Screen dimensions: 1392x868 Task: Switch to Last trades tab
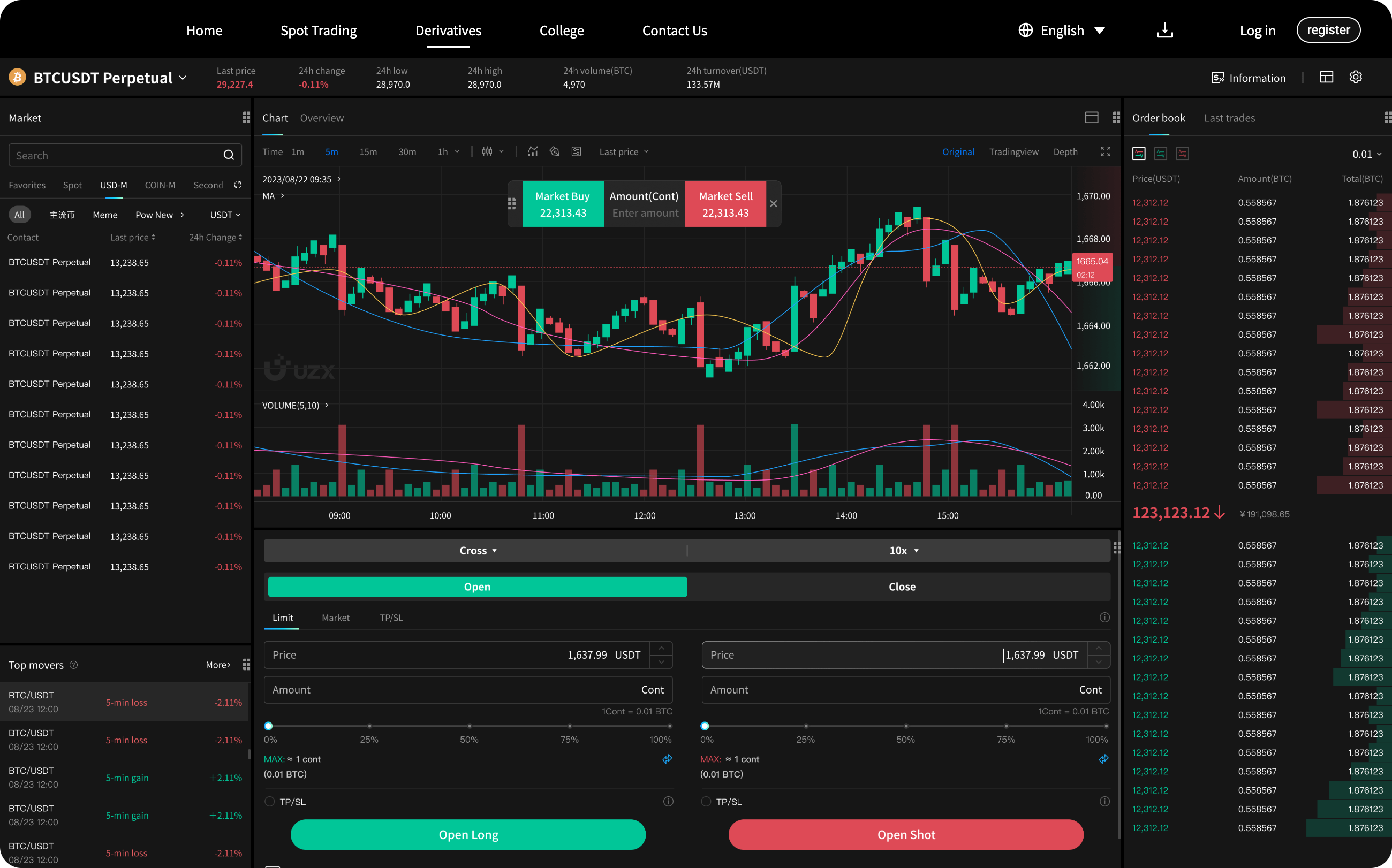tap(1229, 118)
